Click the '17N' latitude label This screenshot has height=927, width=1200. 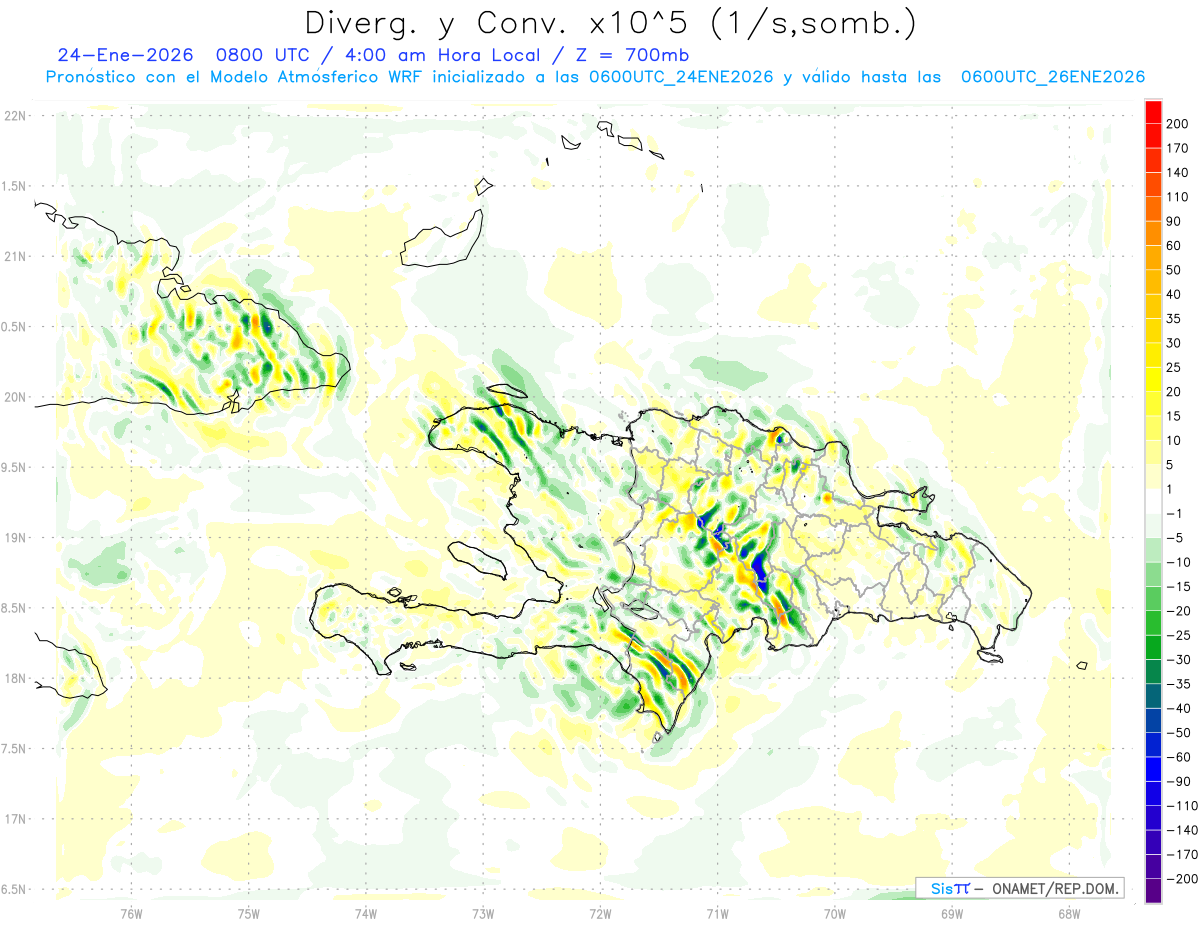(14, 819)
